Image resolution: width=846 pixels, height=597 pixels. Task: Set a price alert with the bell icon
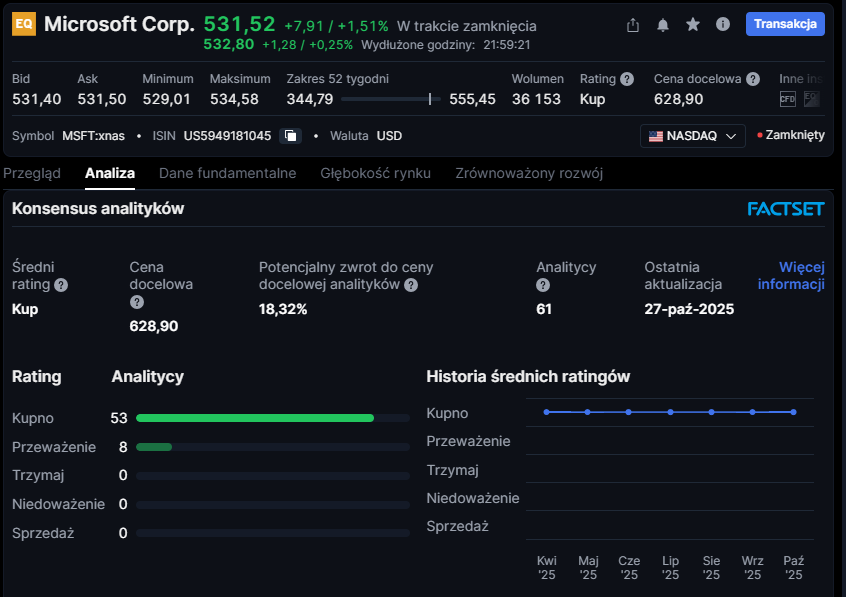[662, 25]
